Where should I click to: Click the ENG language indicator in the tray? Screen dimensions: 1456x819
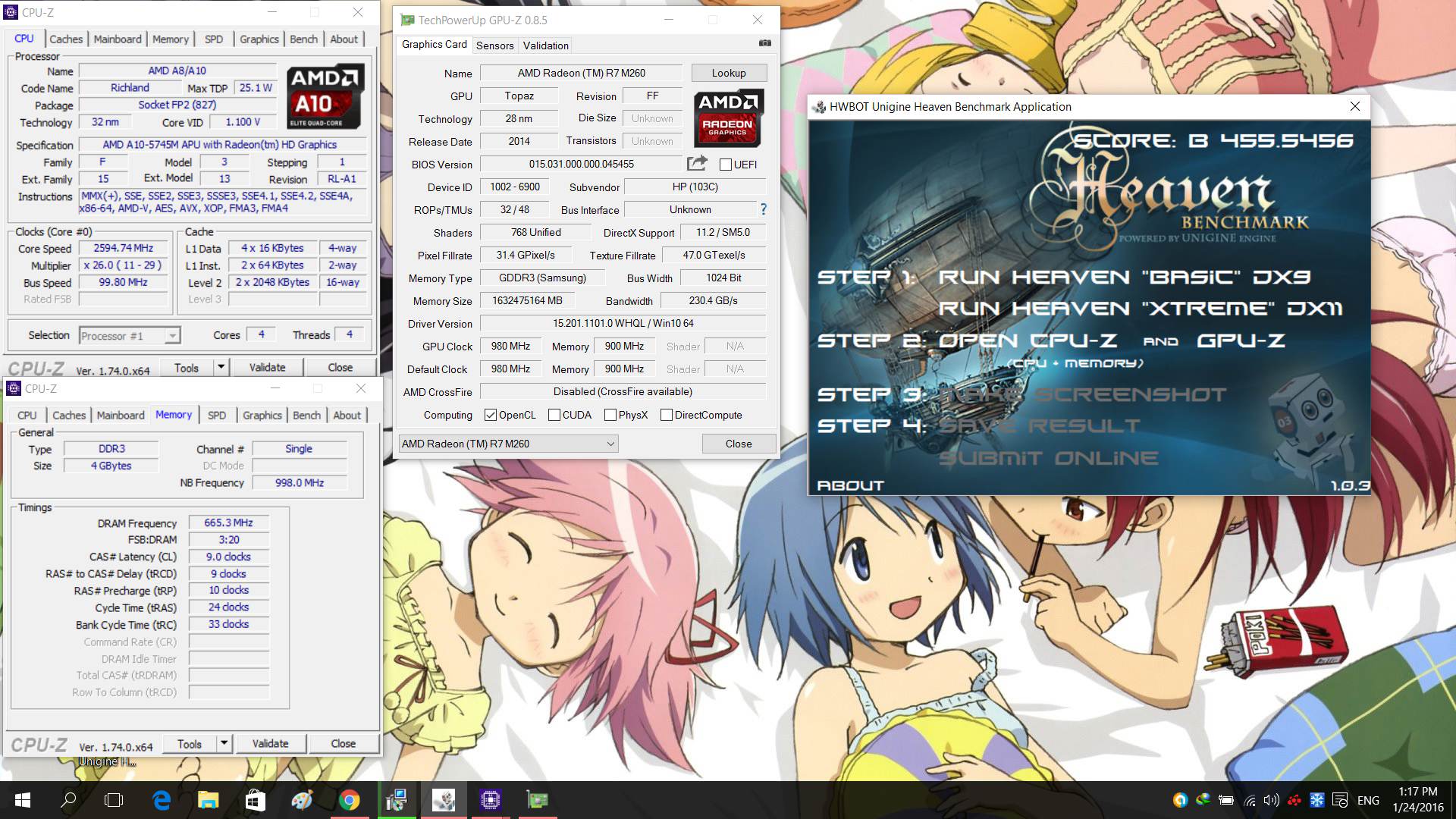coord(1368,800)
